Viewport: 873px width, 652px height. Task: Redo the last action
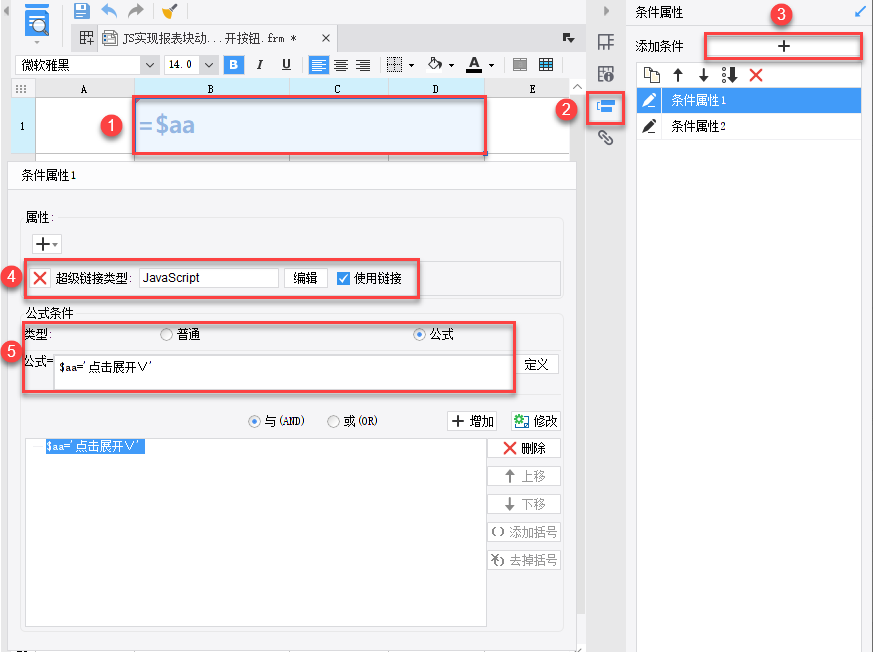[136, 11]
